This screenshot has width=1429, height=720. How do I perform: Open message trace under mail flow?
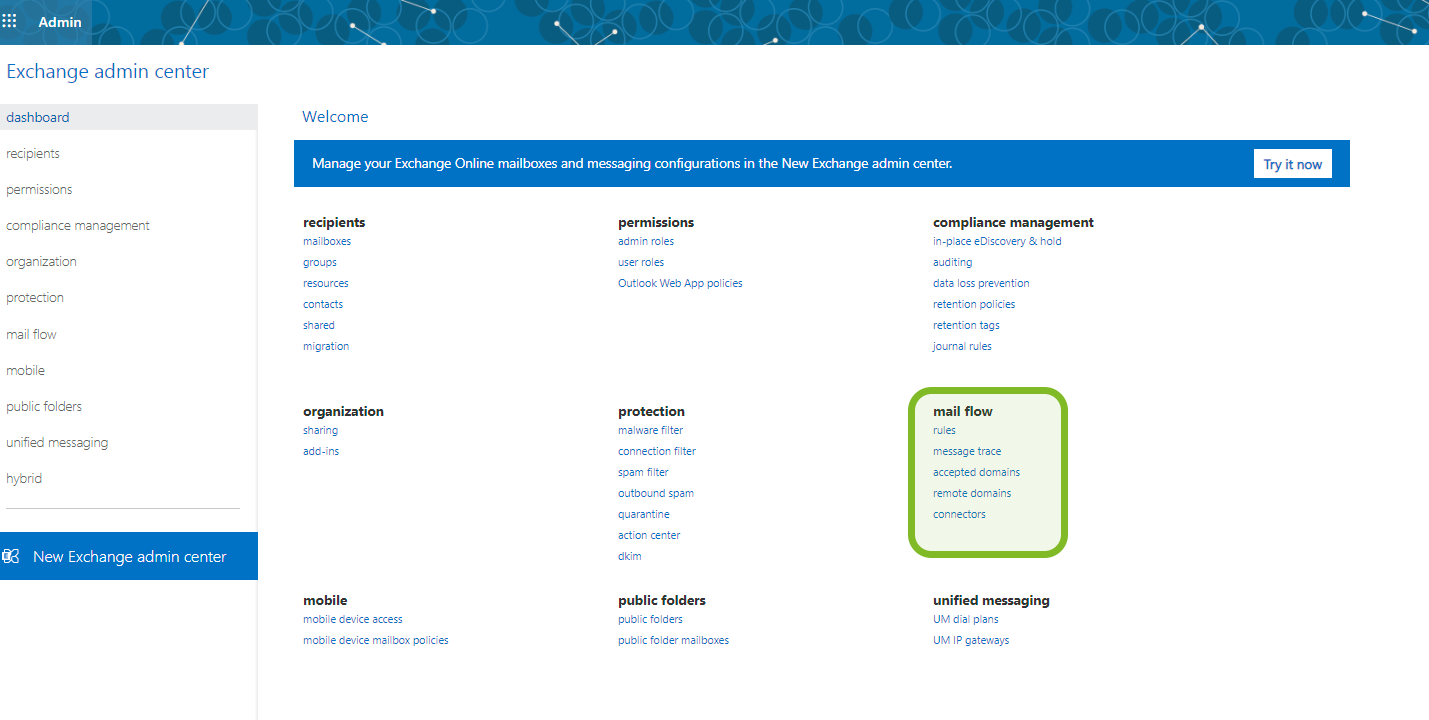(966, 451)
